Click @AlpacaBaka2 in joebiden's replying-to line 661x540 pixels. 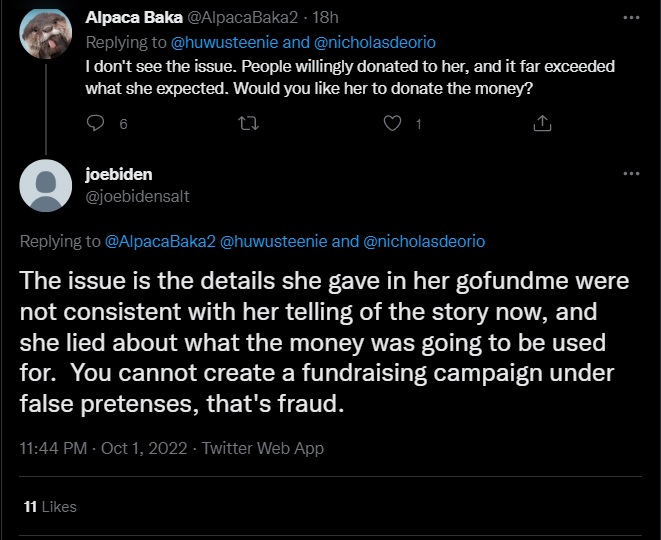tap(159, 242)
